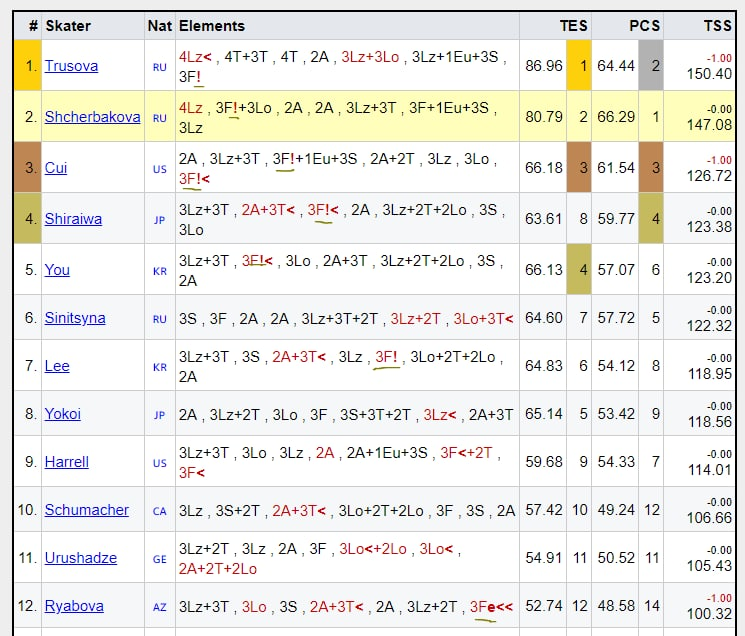
Task: Open the Sinitsyna skater link
Action: (x=74, y=318)
